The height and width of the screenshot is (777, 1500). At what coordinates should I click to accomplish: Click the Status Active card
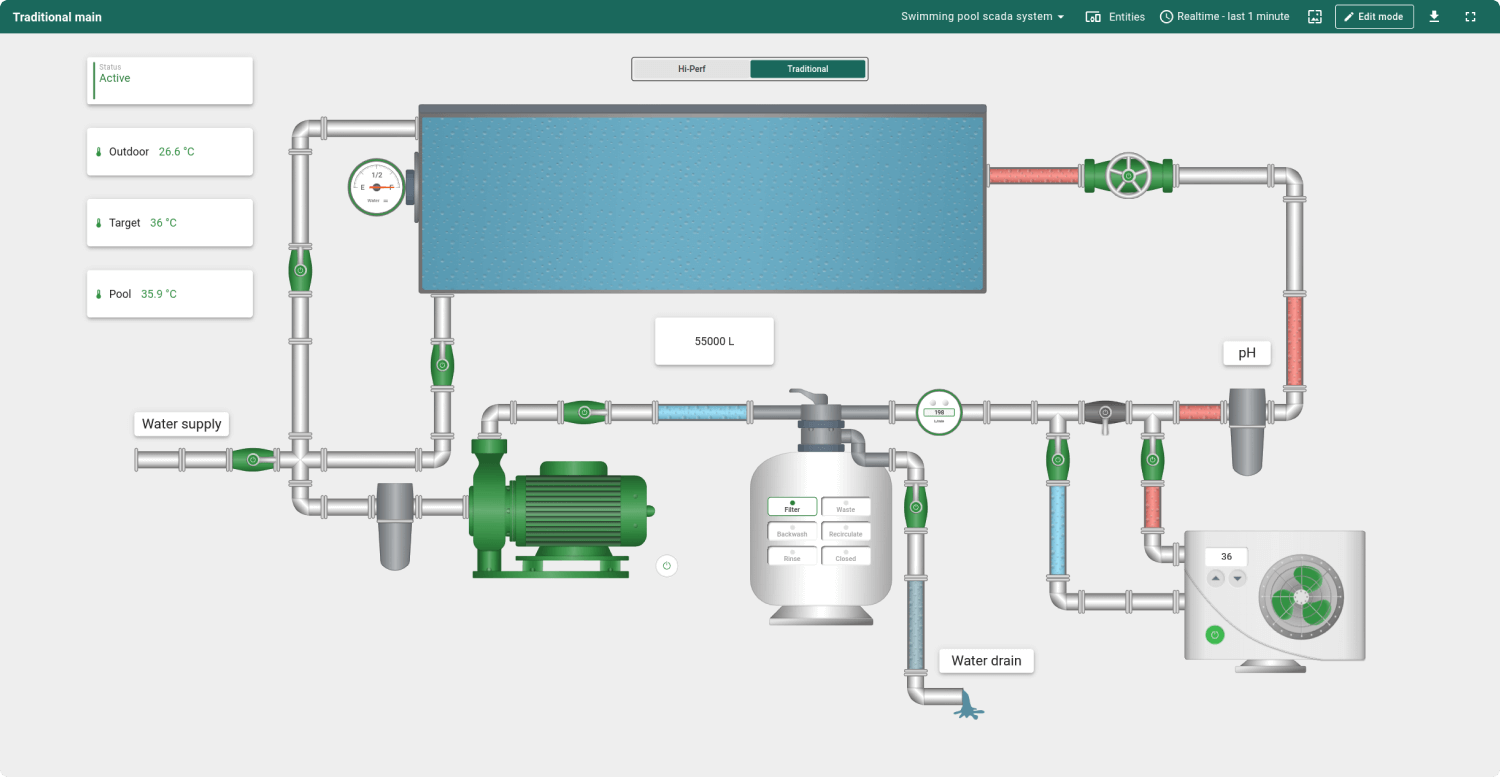click(170, 80)
